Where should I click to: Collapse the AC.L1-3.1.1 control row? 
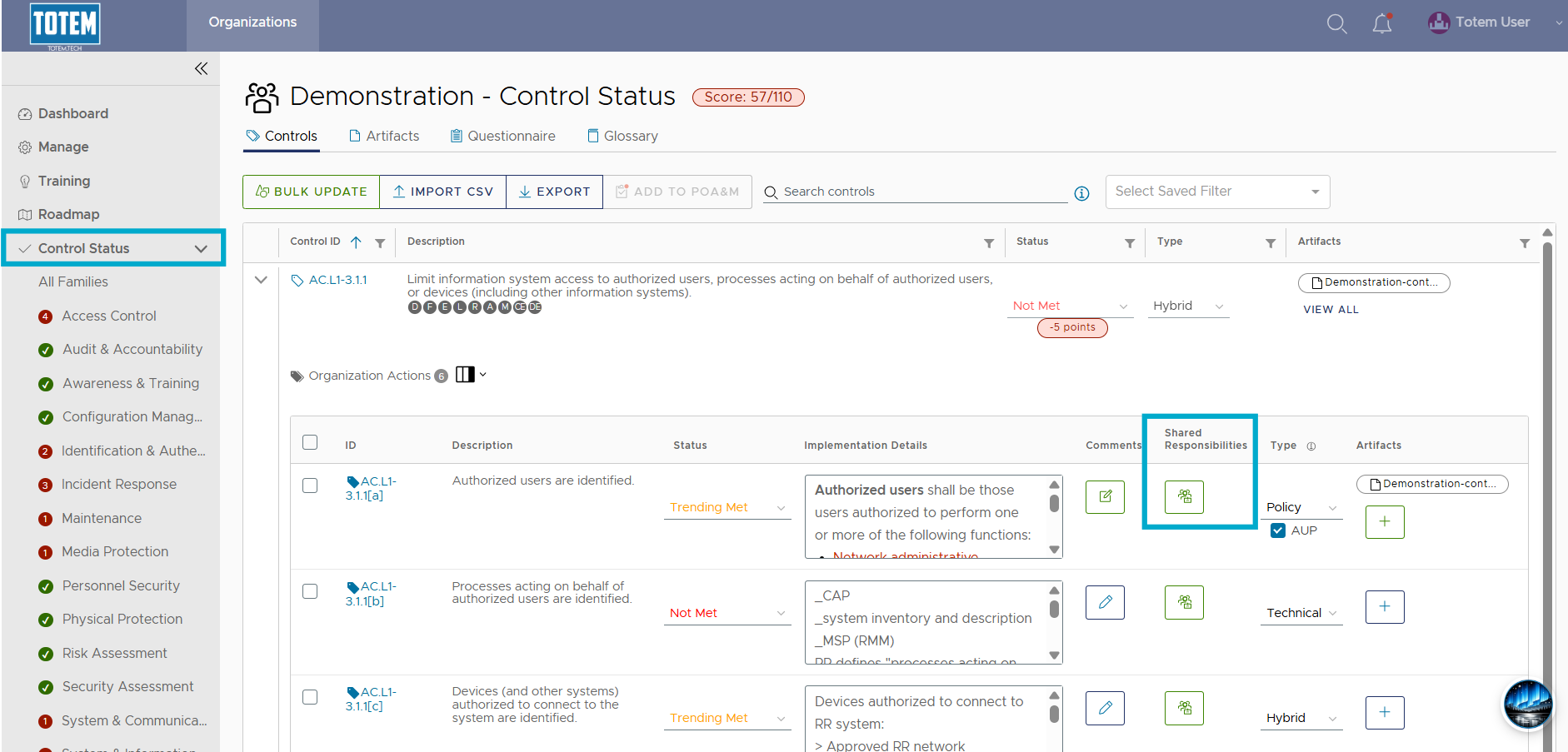[261, 280]
